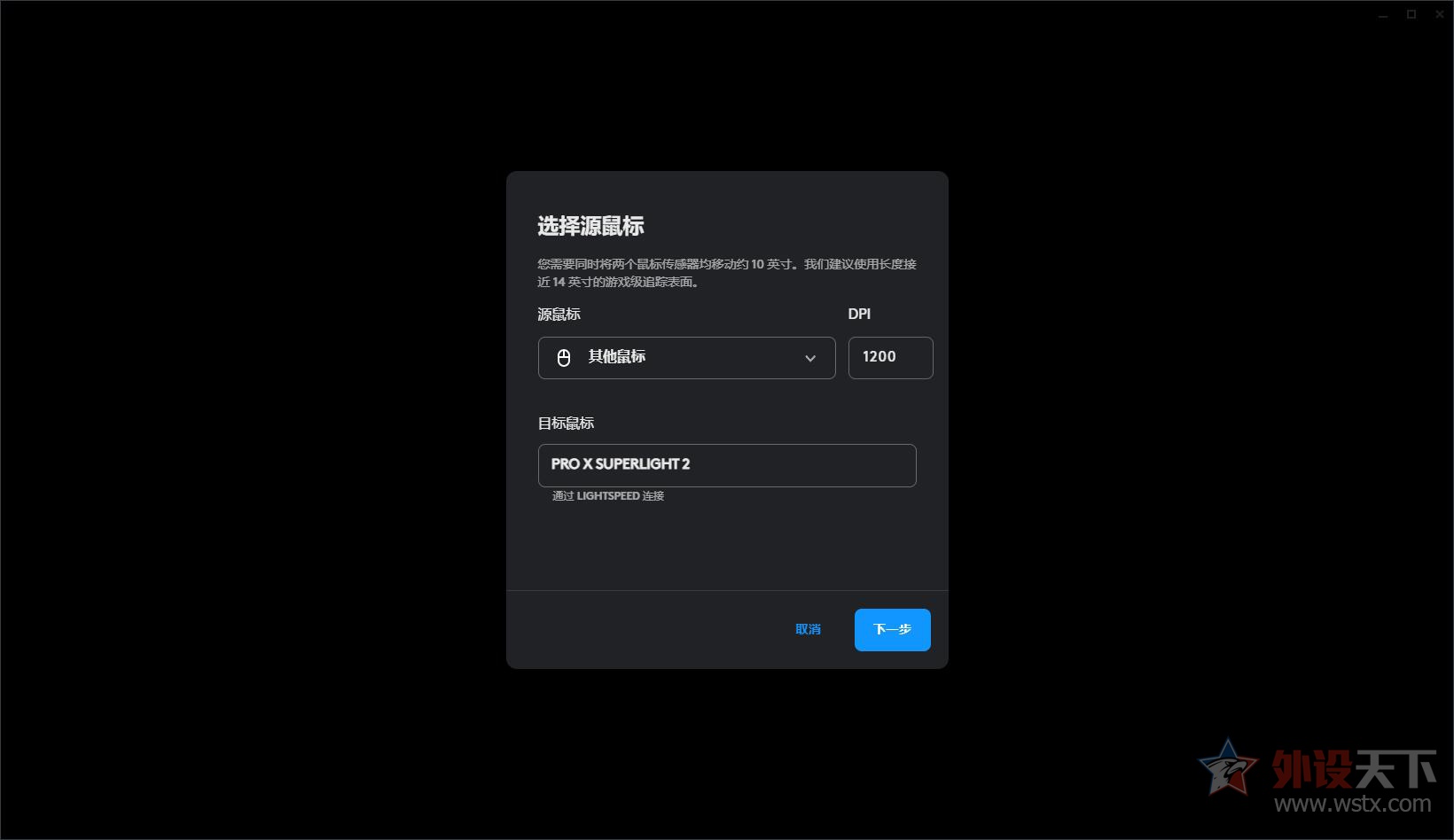Focus the DPI field showing 1200
Viewport: 1454px width, 840px height.
890,358
